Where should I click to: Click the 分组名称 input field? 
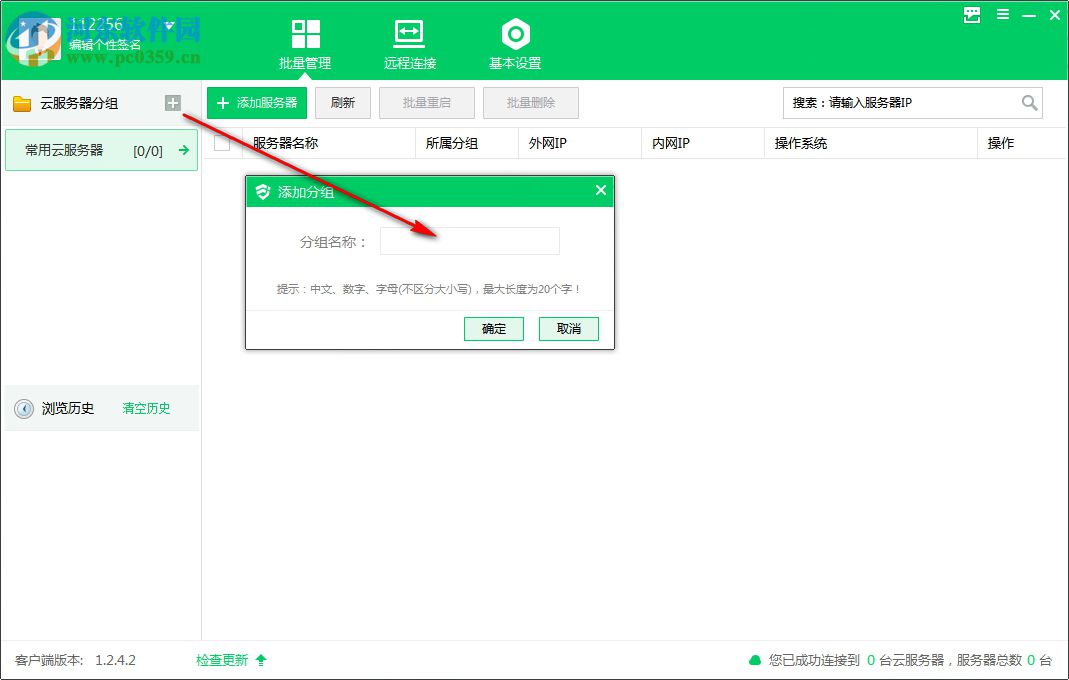click(x=469, y=241)
